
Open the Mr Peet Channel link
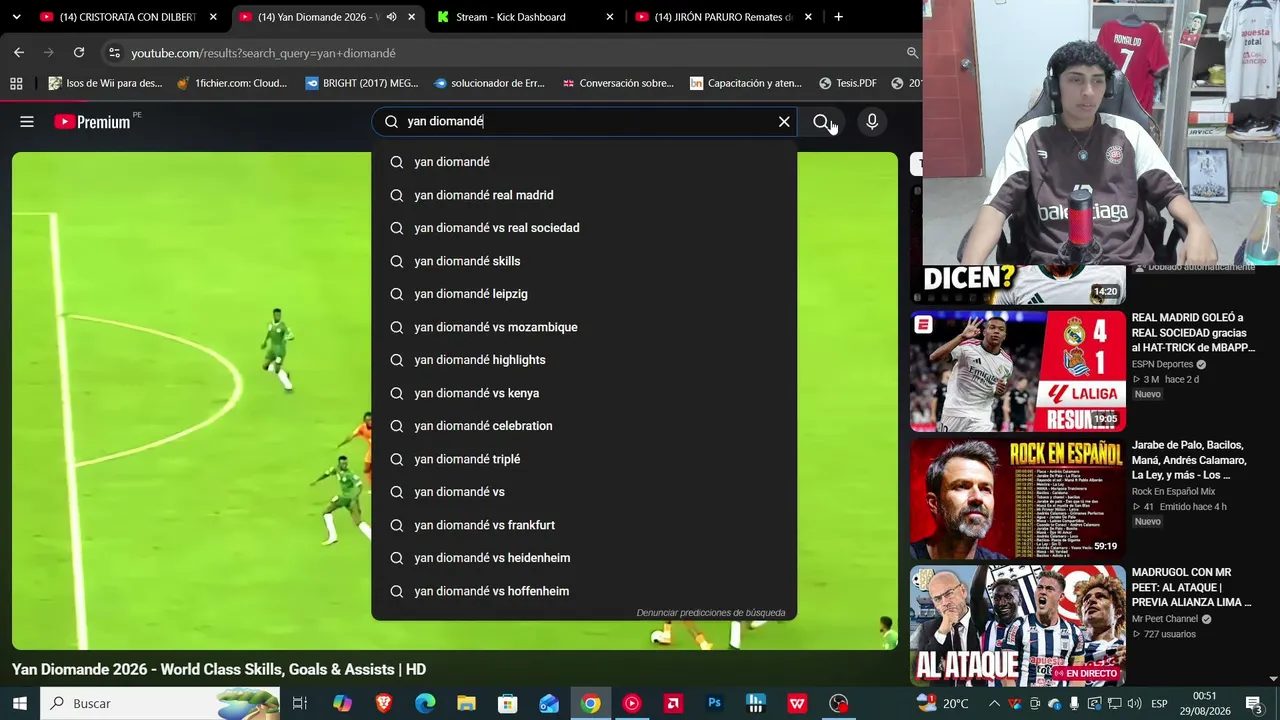(x=1165, y=619)
